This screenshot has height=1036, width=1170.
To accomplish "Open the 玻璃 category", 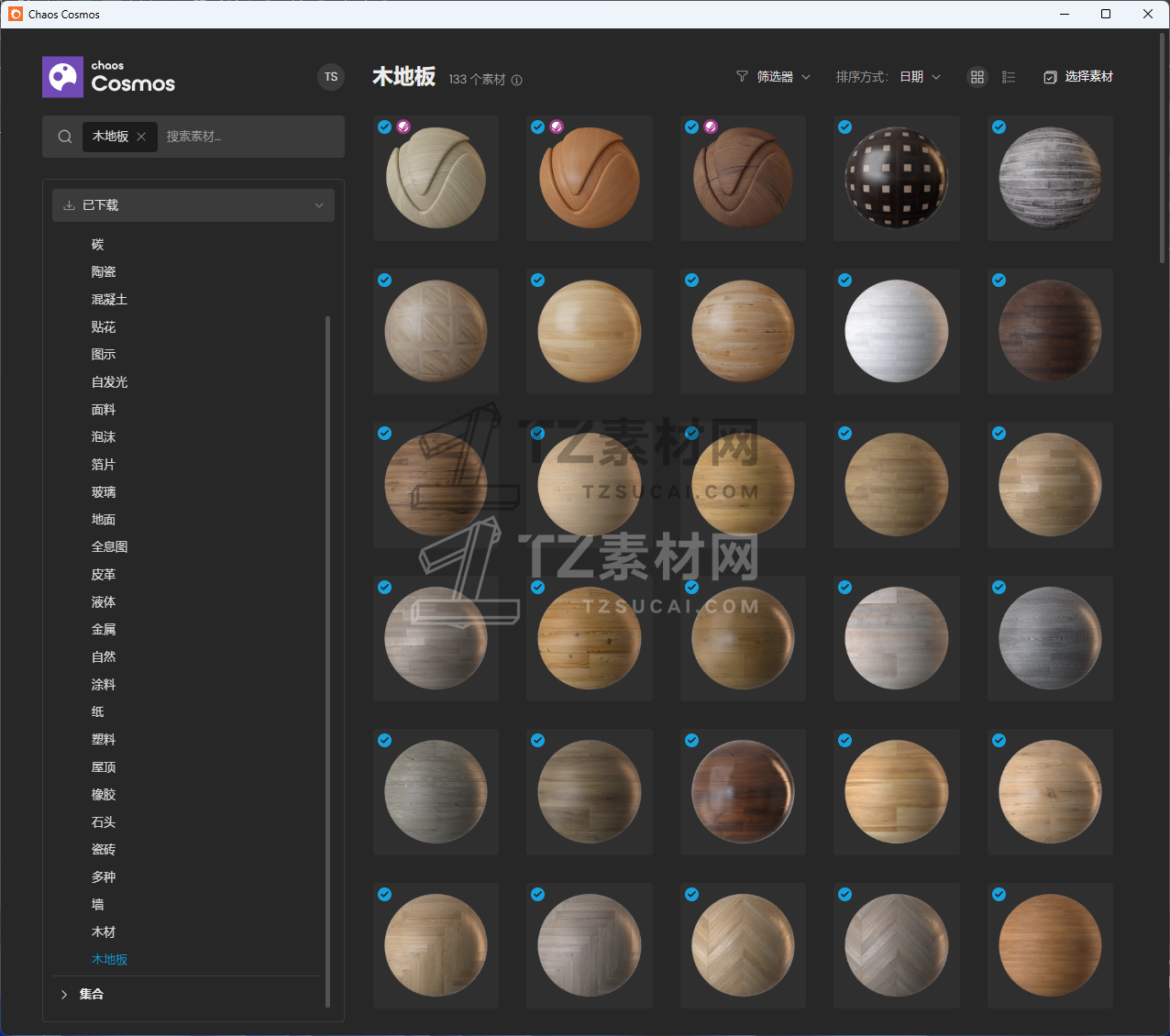I will coord(104,492).
